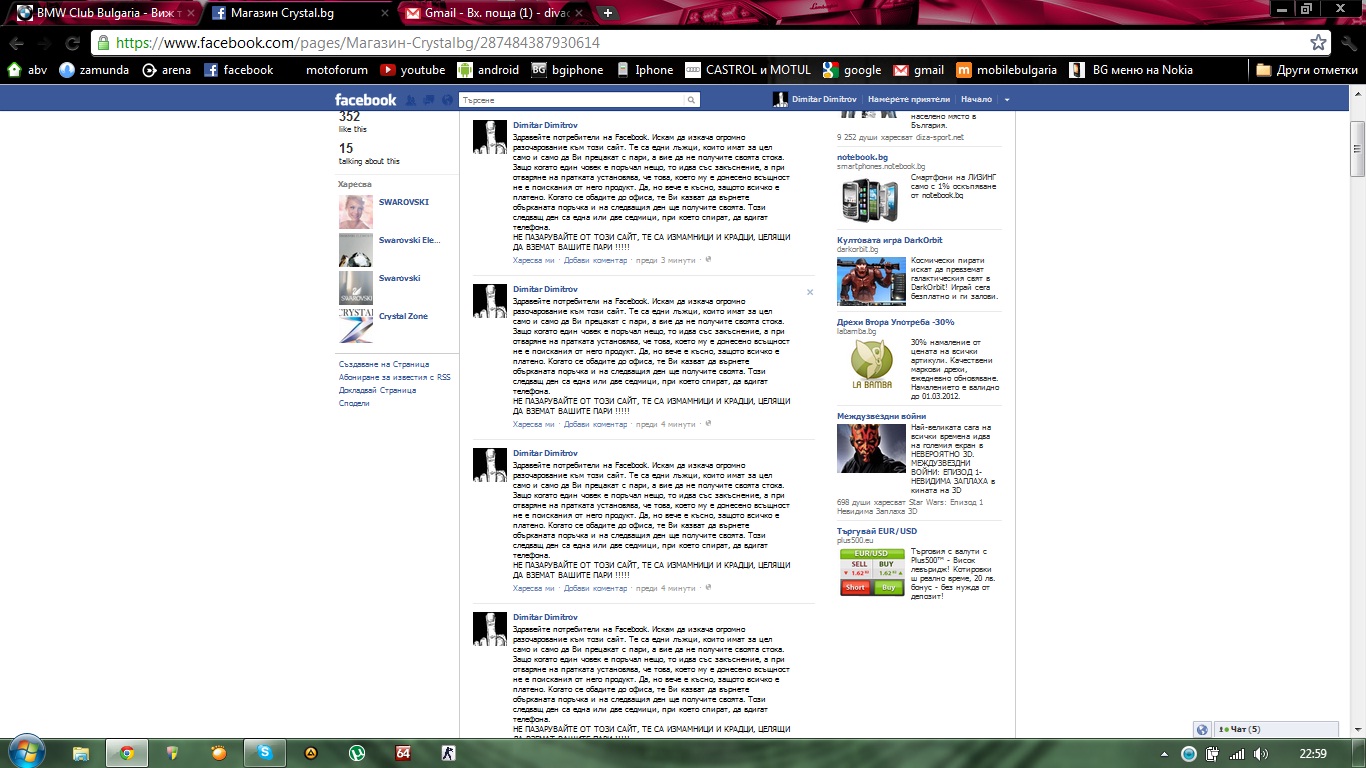This screenshot has width=1366, height=768.
Task: Open the abv bookmark
Action: click(27, 70)
